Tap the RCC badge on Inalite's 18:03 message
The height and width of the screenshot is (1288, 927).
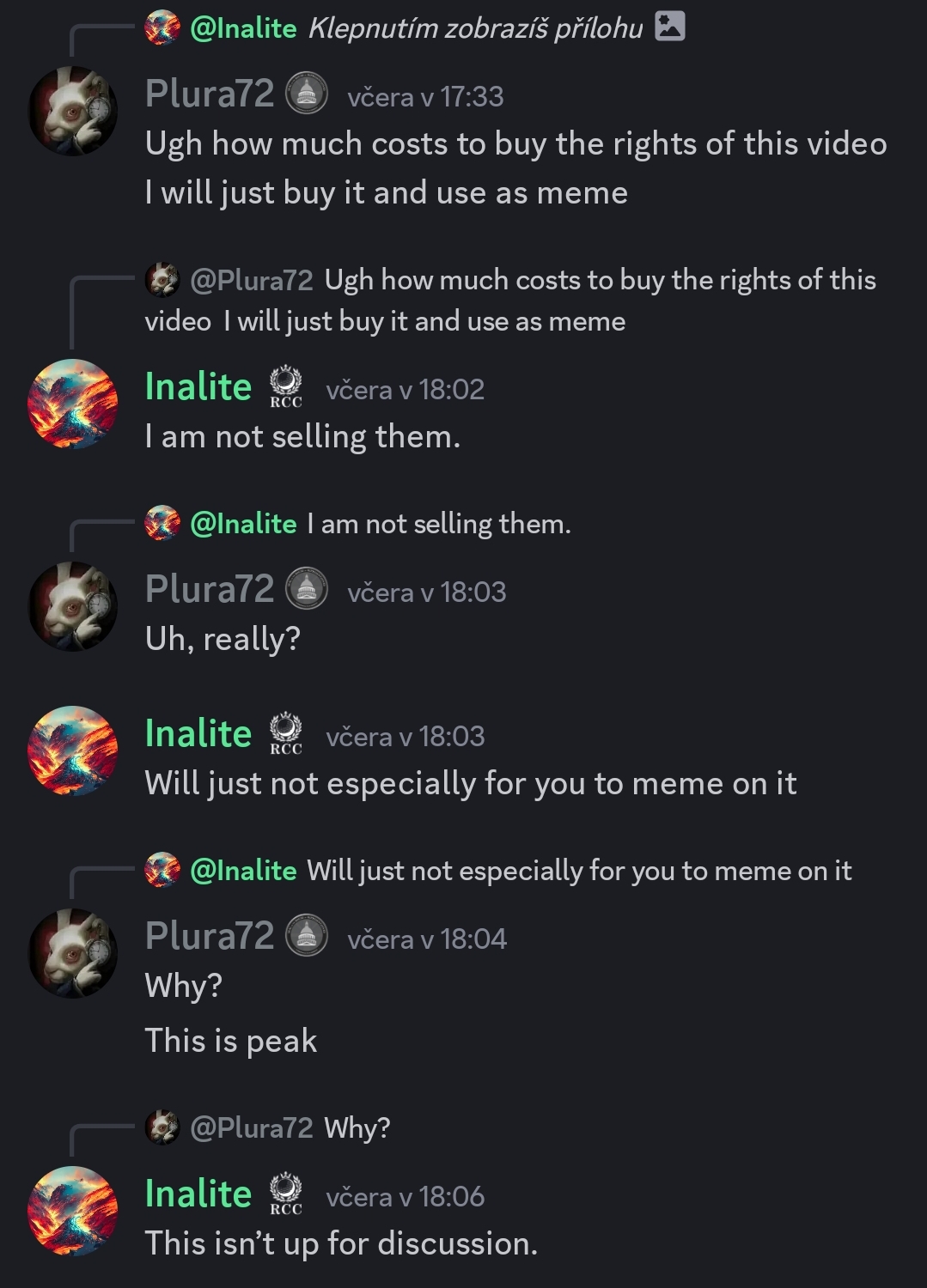[x=286, y=734]
